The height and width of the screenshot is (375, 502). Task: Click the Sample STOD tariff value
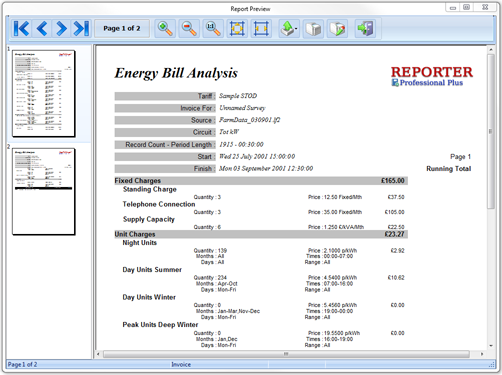click(x=238, y=96)
